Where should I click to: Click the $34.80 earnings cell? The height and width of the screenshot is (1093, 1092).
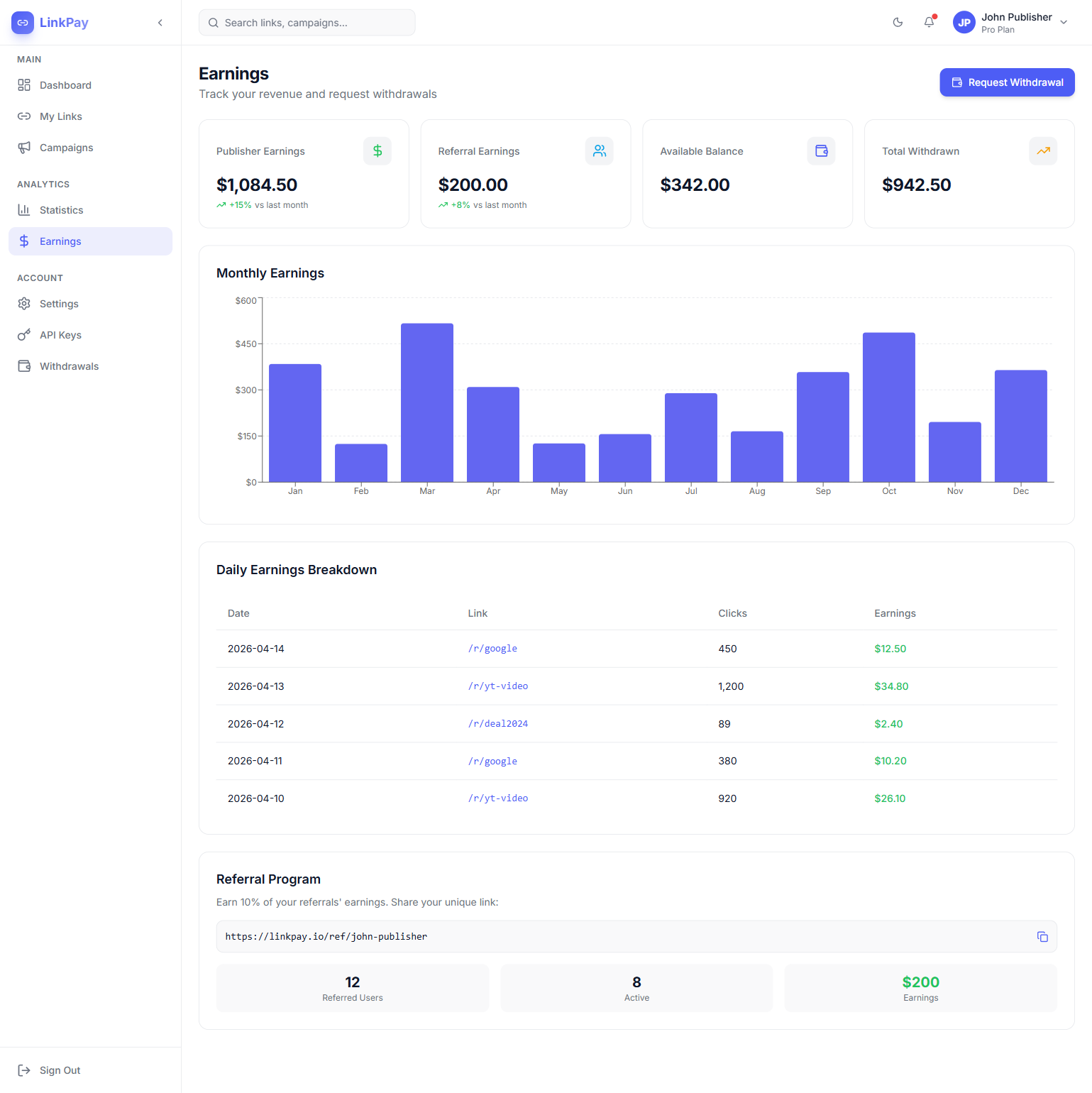[x=891, y=686]
